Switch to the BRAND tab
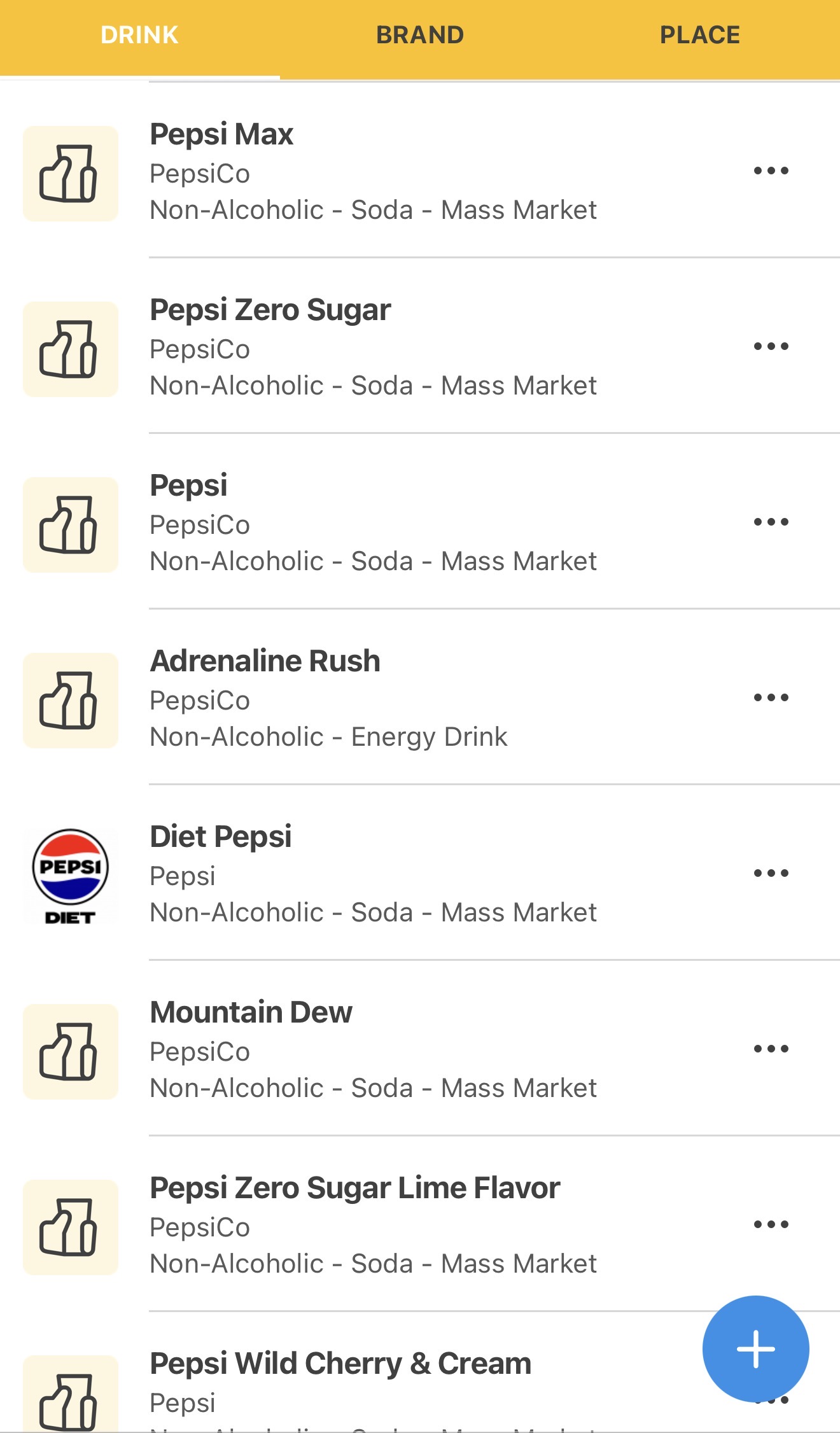This screenshot has height=1433, width=840. 420,35
